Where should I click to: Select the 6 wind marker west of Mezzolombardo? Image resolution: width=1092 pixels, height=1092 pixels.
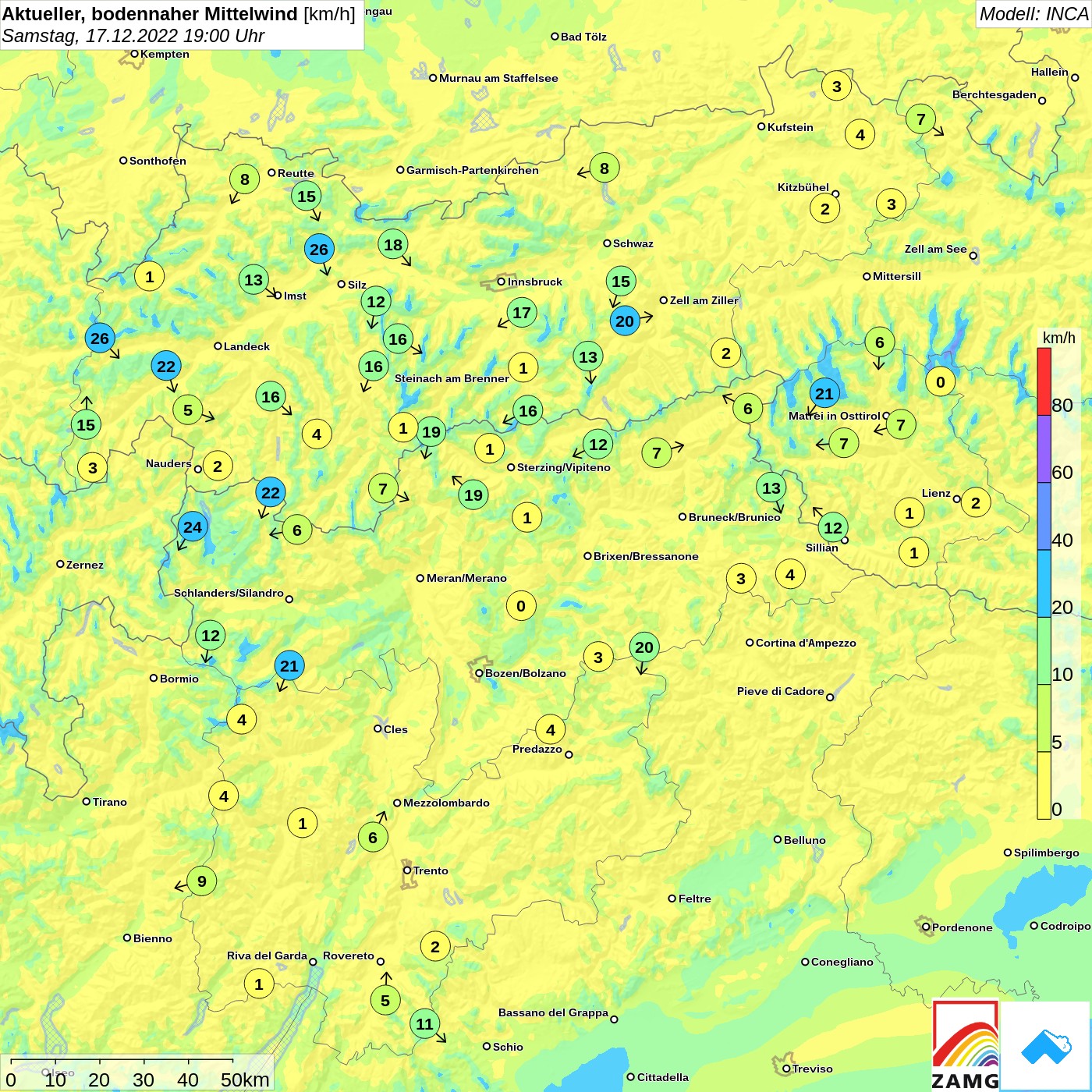373,838
